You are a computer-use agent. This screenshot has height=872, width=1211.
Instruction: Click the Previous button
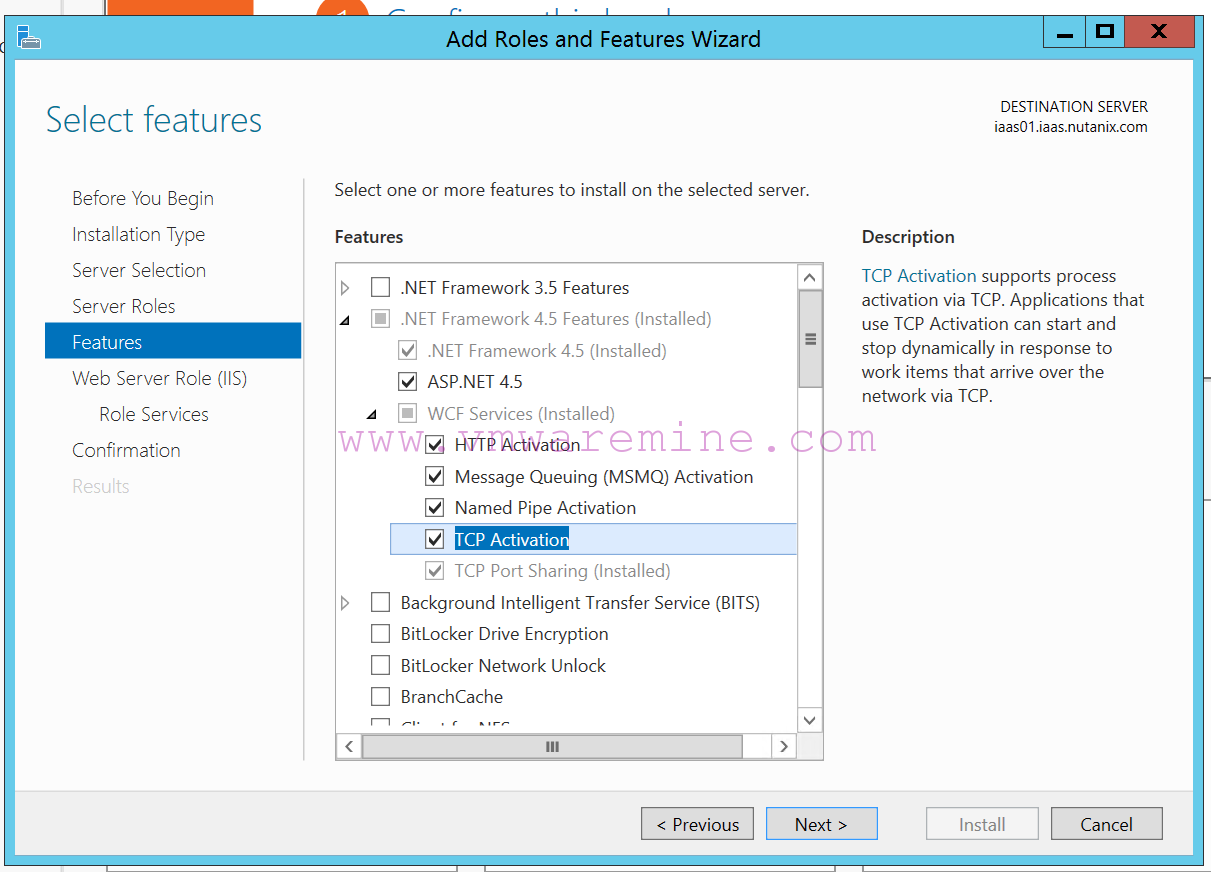point(698,824)
